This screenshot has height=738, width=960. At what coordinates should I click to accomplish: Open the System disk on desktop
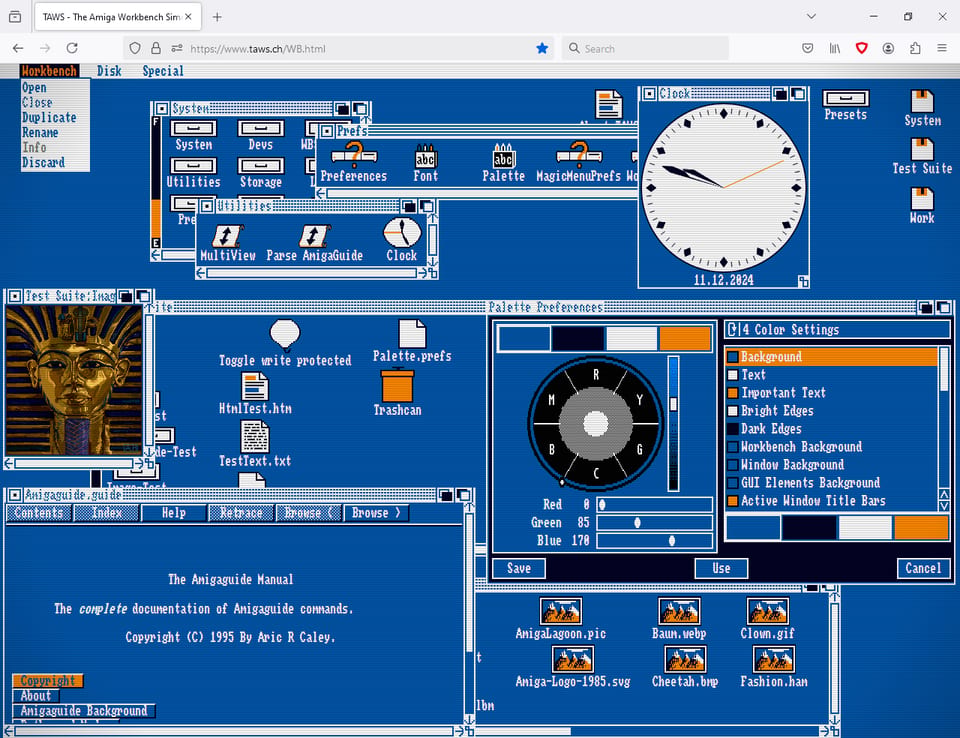pos(922,108)
